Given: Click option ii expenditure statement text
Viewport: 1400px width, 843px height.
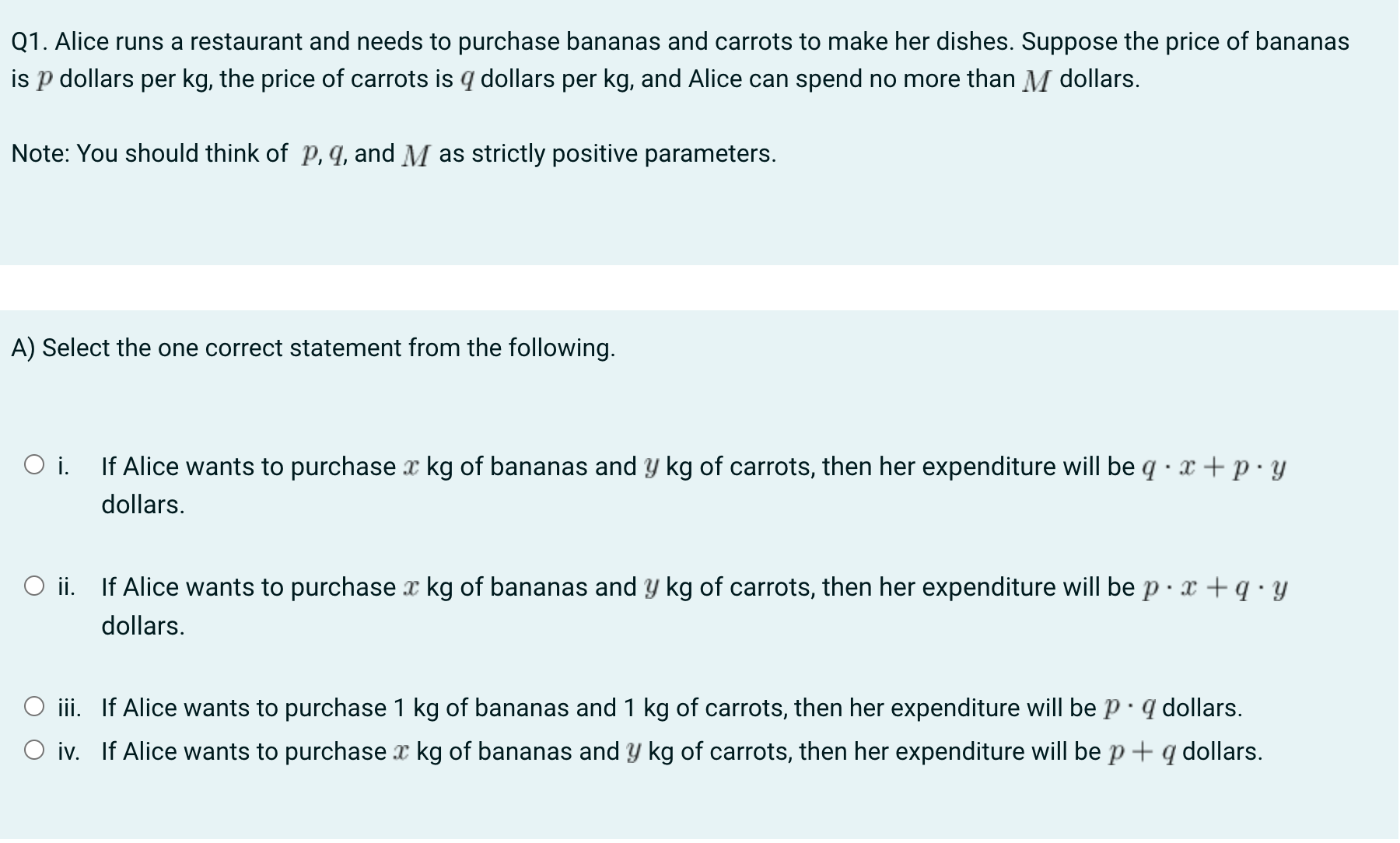Looking at the screenshot, I should (x=544, y=587).
